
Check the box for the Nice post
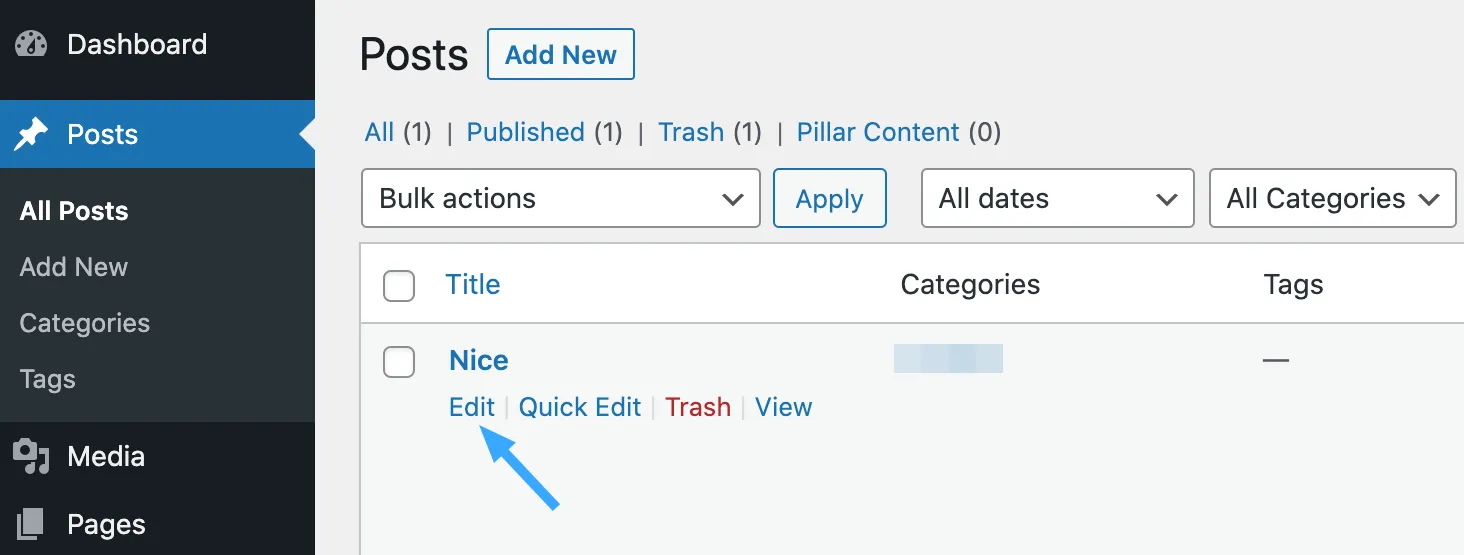pyautogui.click(x=399, y=362)
